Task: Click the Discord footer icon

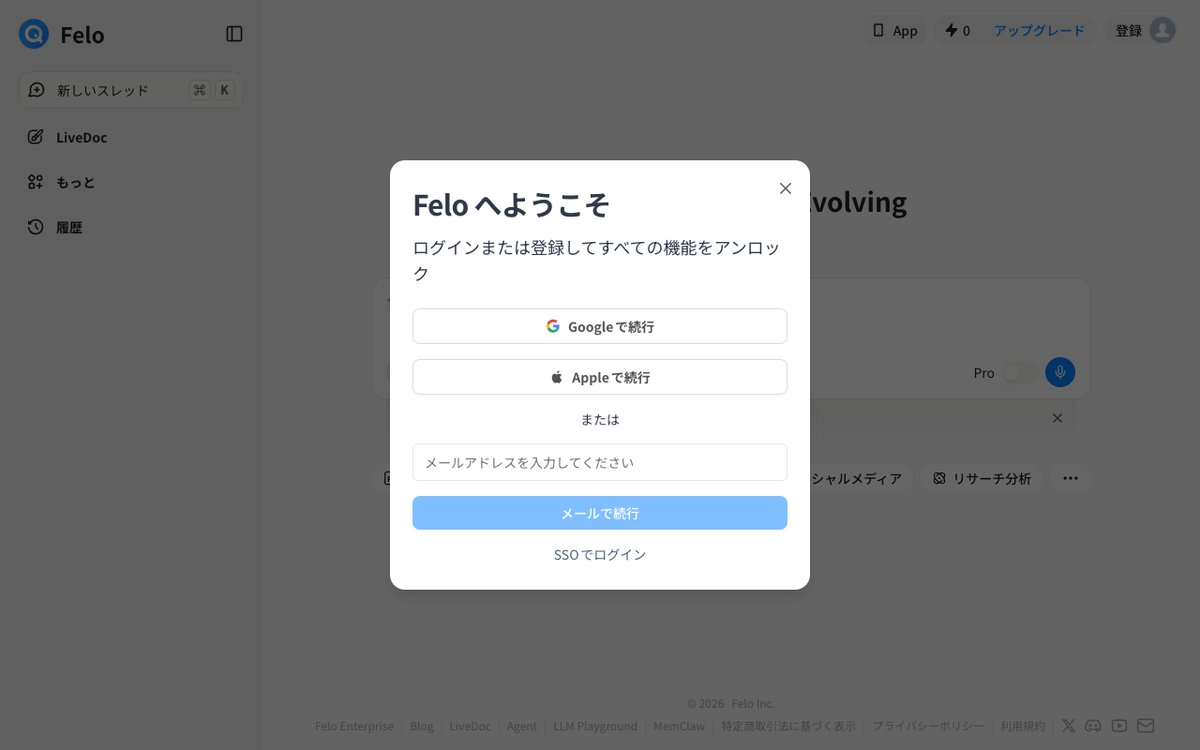Action: click(1094, 726)
